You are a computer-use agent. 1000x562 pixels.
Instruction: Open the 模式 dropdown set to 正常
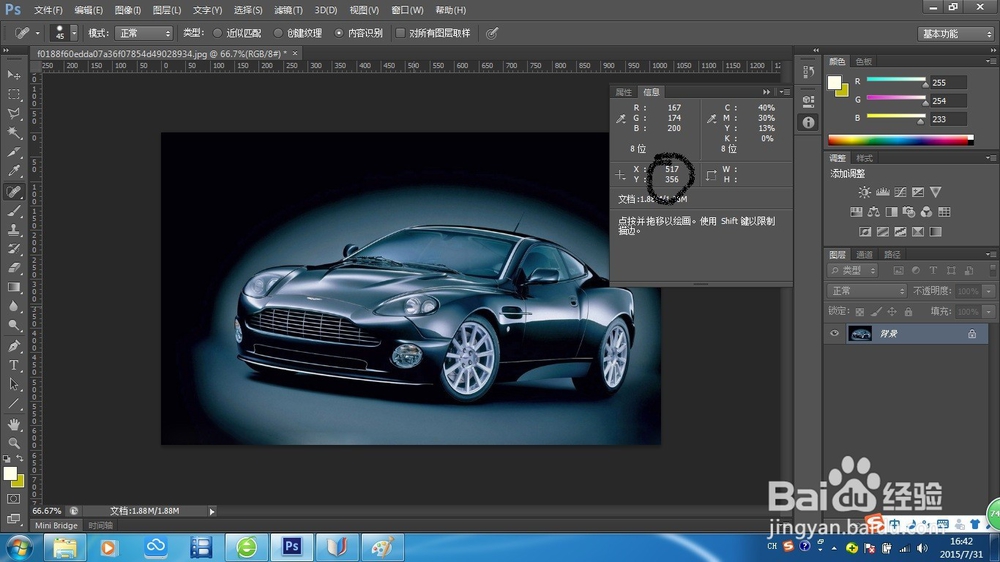145,33
